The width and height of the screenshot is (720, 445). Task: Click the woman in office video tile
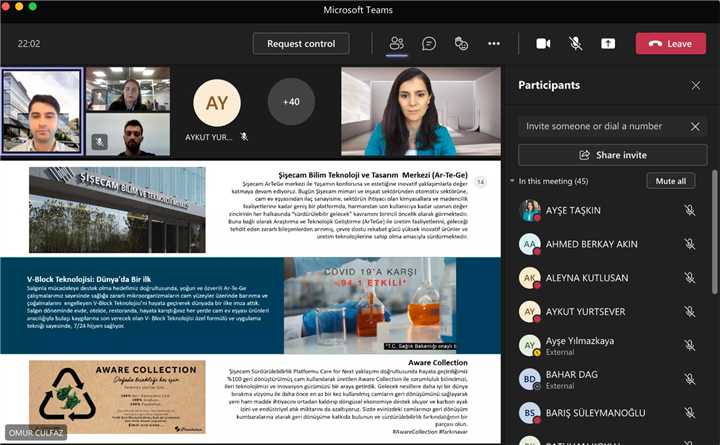pyautogui.click(x=128, y=89)
